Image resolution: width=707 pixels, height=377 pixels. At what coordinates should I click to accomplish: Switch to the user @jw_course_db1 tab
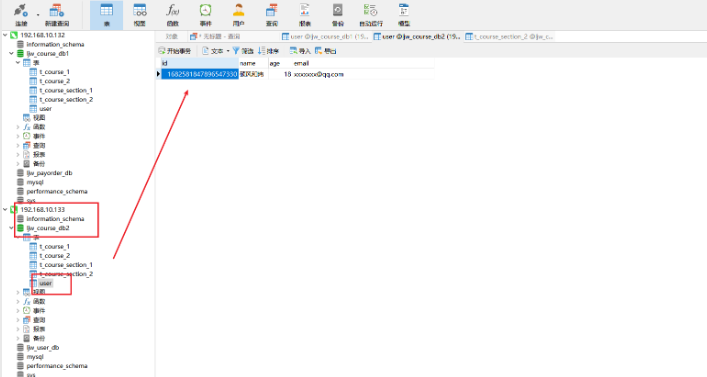[325, 37]
